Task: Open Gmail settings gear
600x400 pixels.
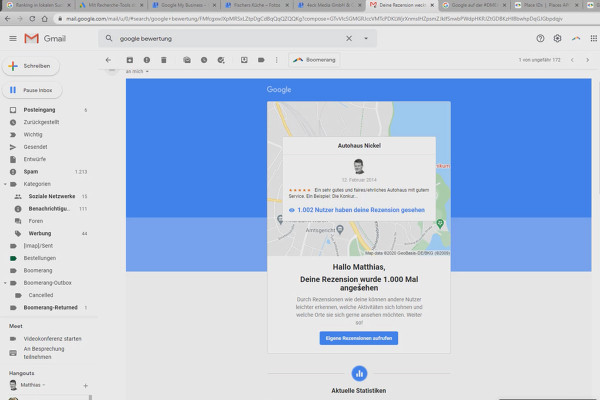Action: tap(558, 38)
